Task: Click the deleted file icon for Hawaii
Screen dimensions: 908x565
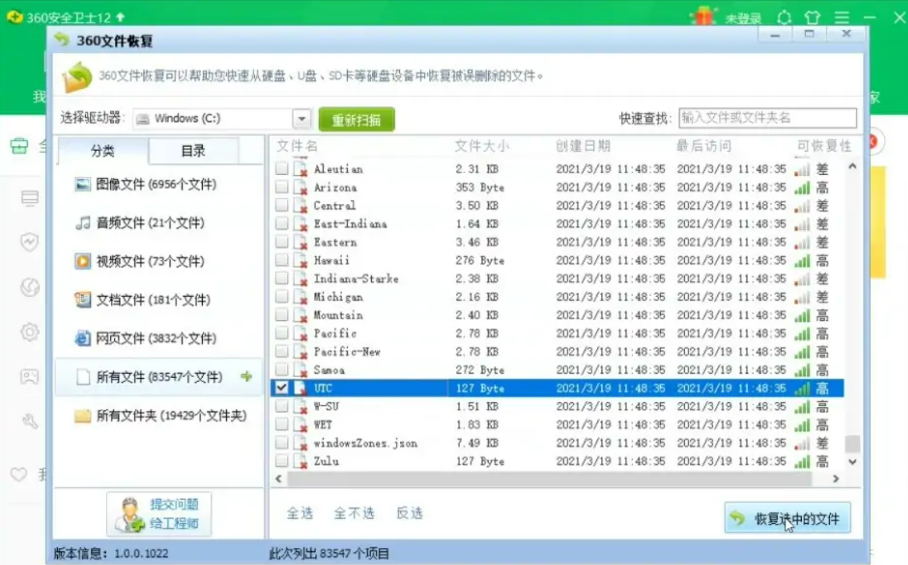Action: click(x=301, y=261)
